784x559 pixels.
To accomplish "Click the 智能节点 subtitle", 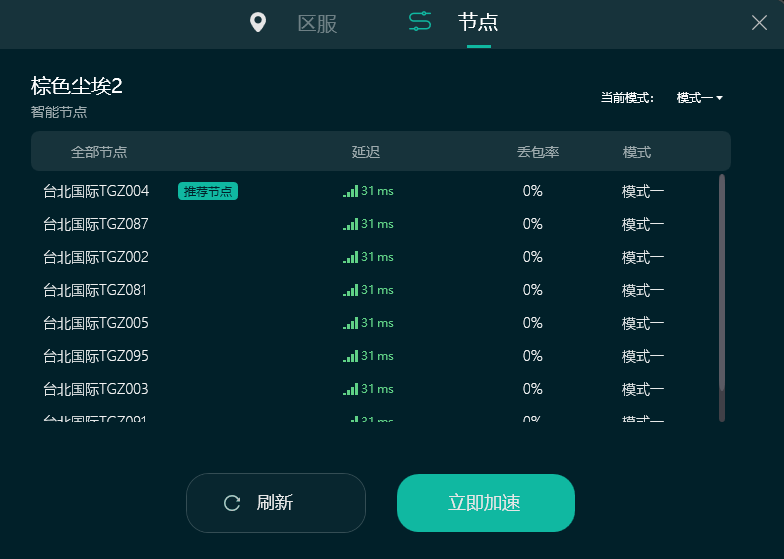I will [59, 112].
